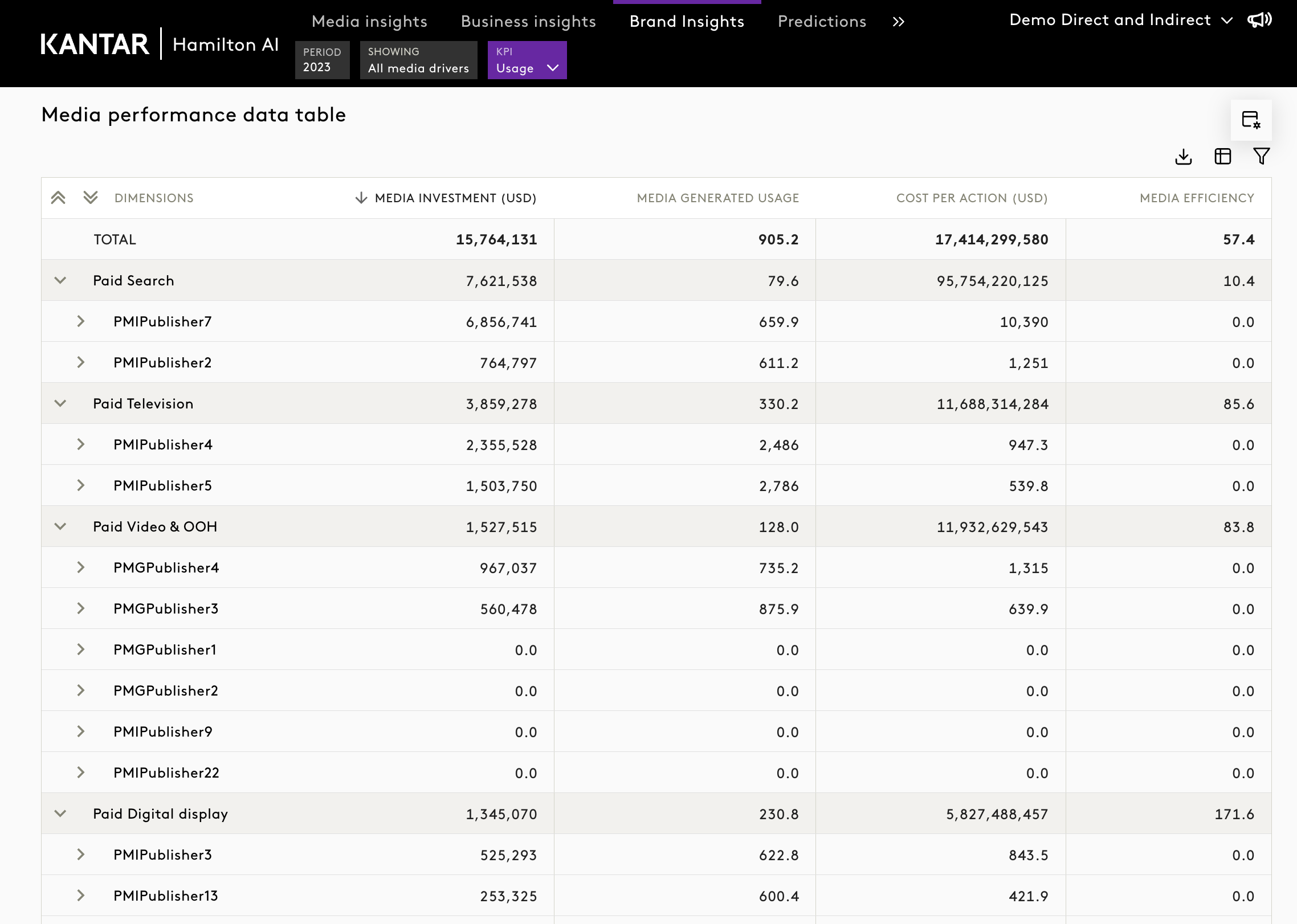Open the KPI Usage dropdown
1297x924 pixels.
(527, 60)
